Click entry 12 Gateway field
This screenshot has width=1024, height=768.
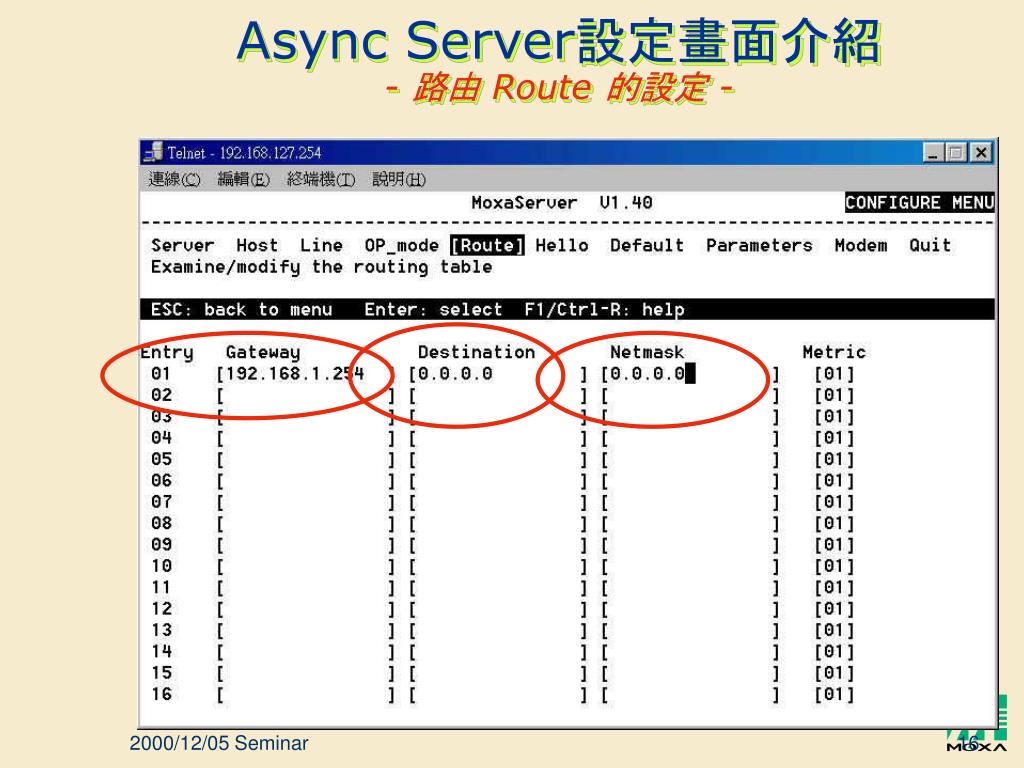306,609
